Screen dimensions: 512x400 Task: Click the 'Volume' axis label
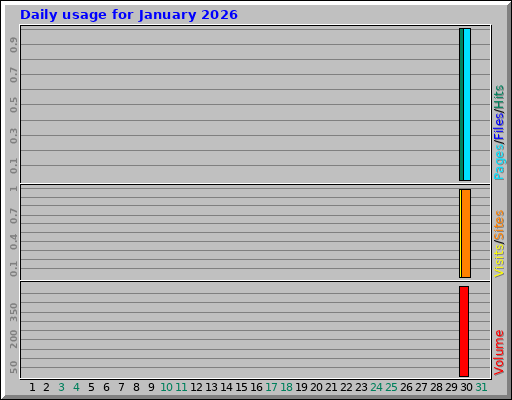click(499, 353)
